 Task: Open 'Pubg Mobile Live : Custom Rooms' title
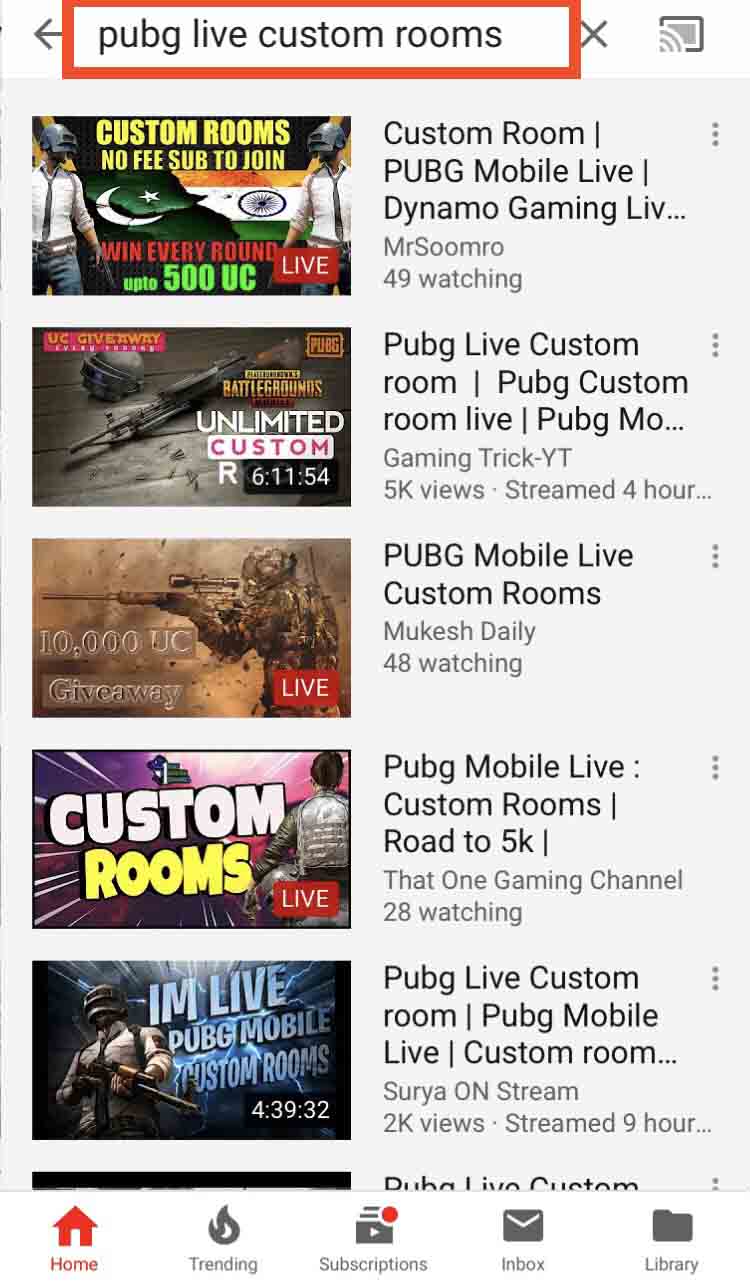512,804
